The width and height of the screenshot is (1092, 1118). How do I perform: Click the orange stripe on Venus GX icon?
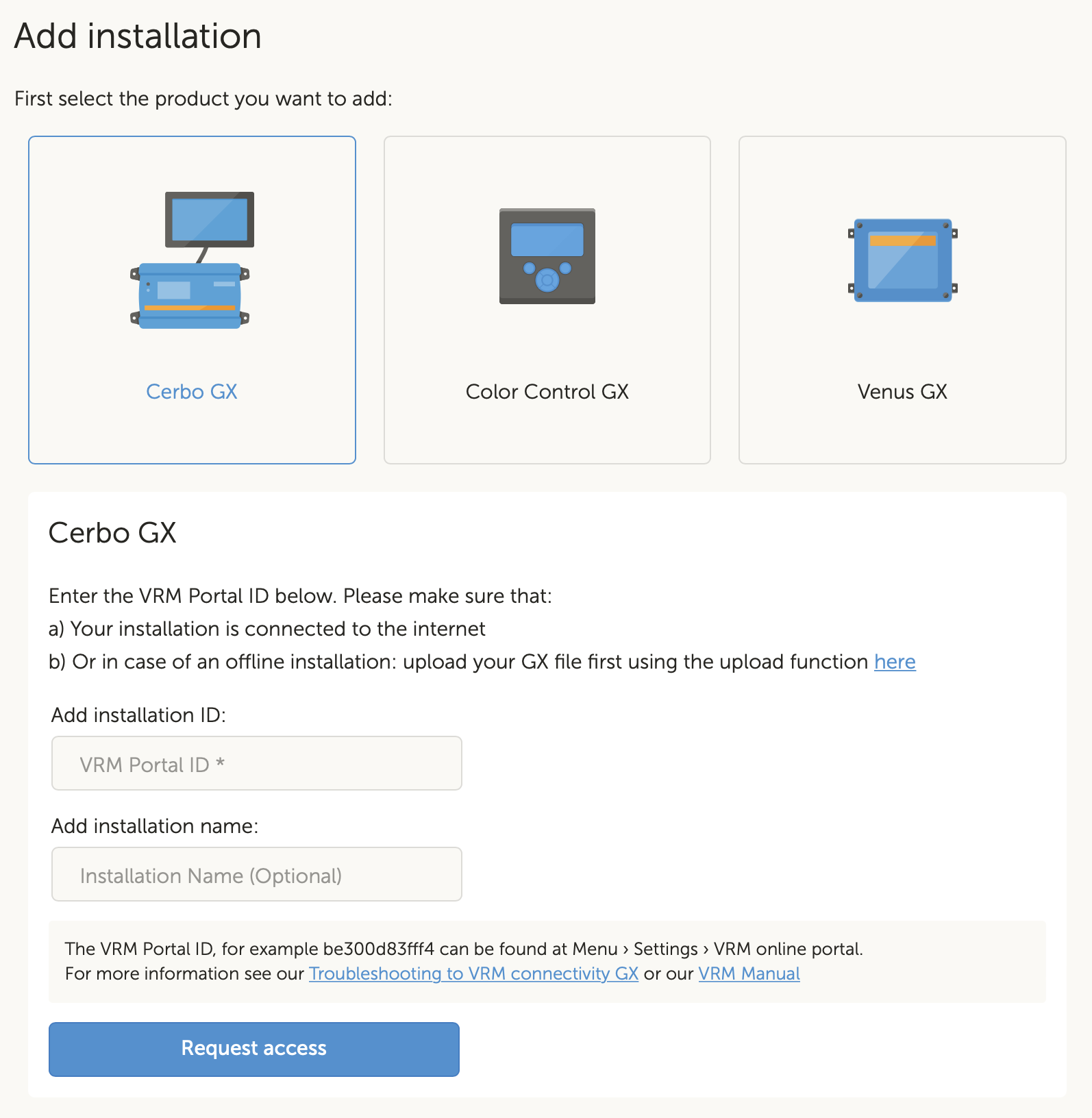coord(902,240)
